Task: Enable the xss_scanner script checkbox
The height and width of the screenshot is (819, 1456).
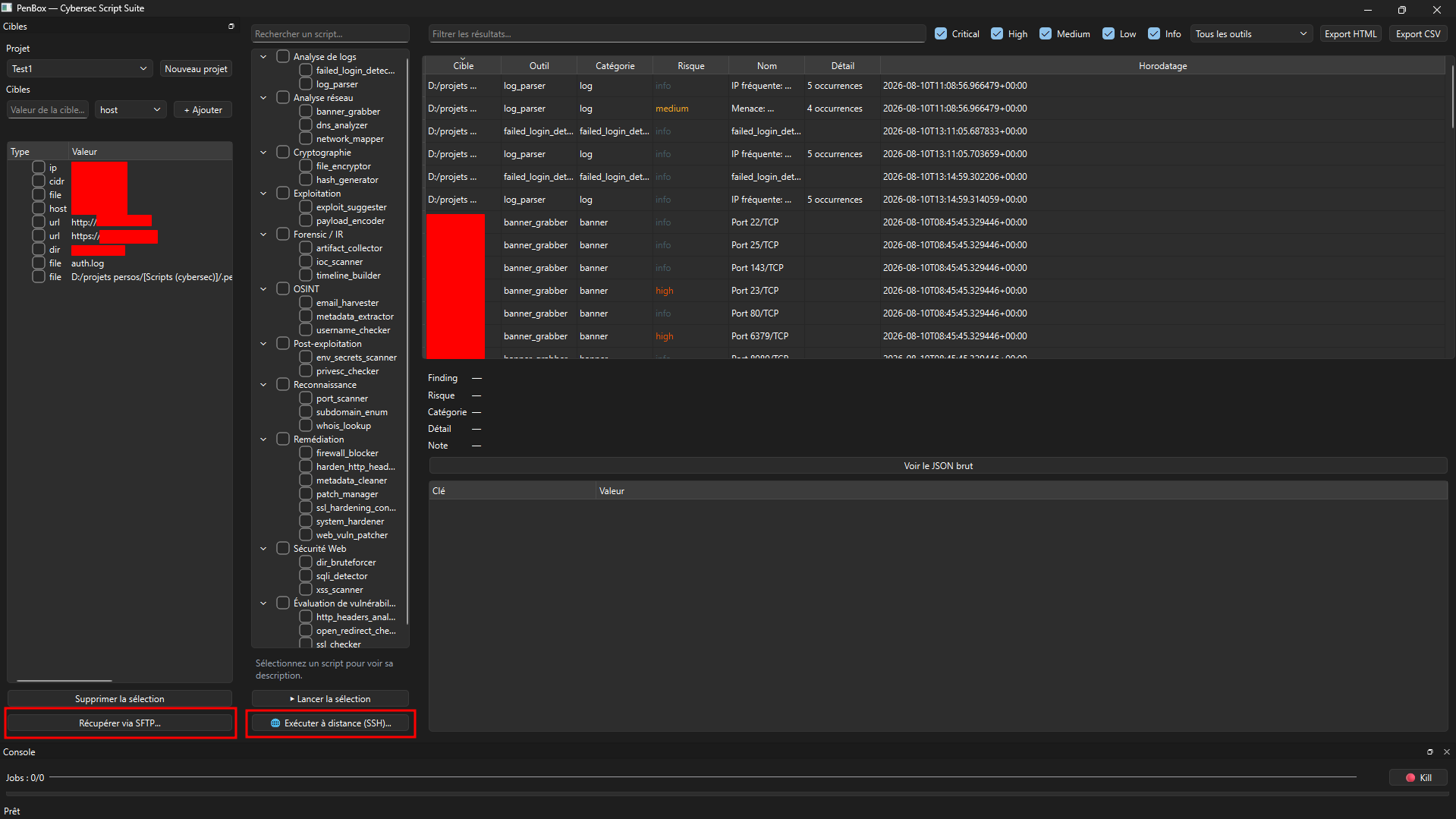Action: click(x=306, y=590)
